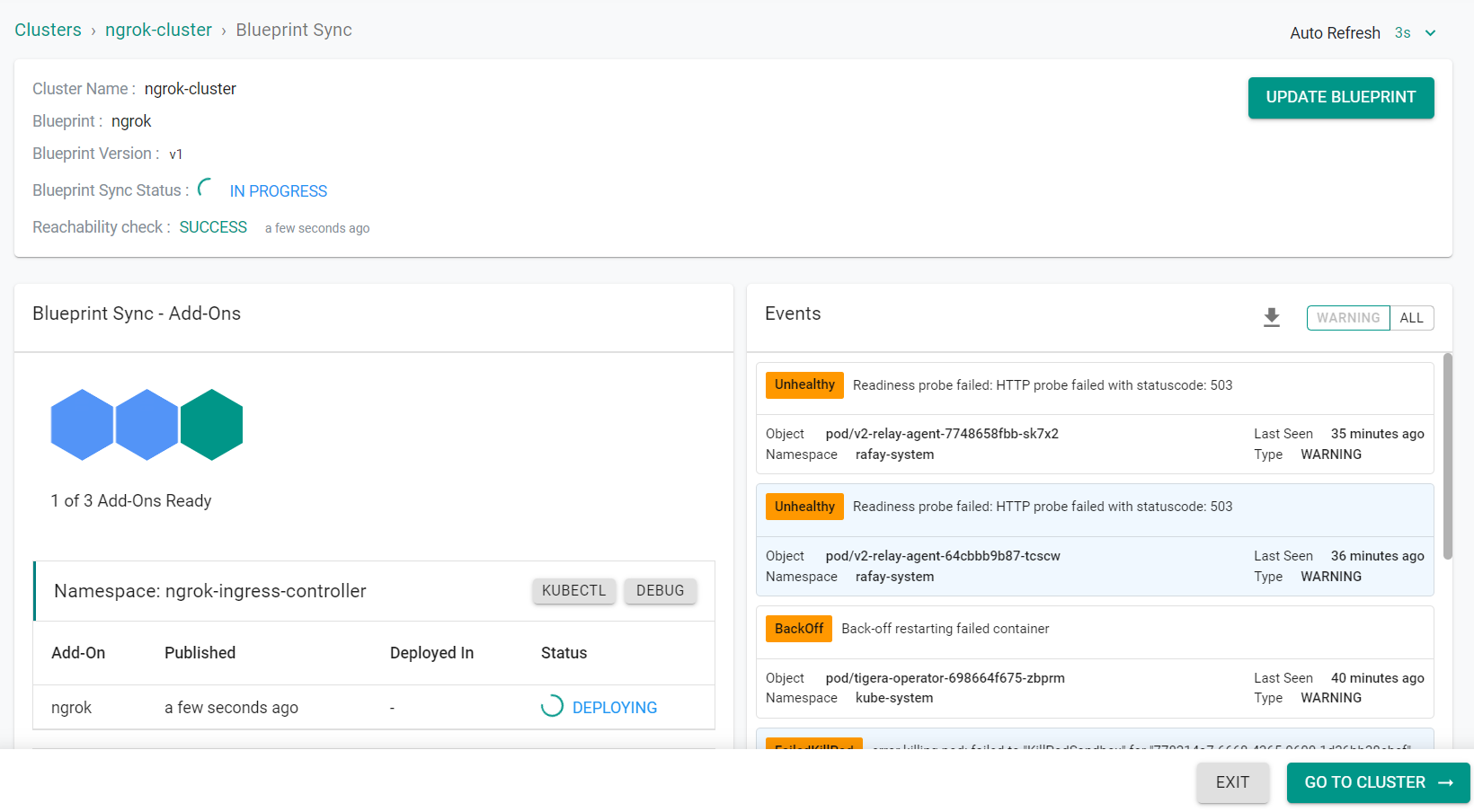The height and width of the screenshot is (812, 1474).
Task: Click GO TO CLUSTER button
Action: (x=1378, y=782)
